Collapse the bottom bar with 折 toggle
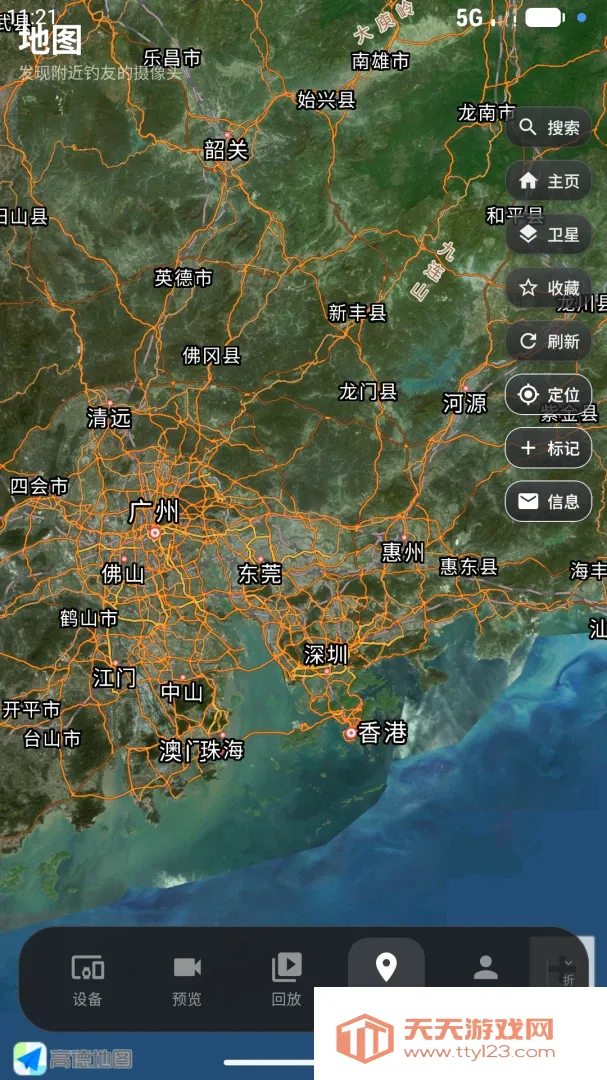Viewport: 607px width, 1080px height. tap(568, 971)
